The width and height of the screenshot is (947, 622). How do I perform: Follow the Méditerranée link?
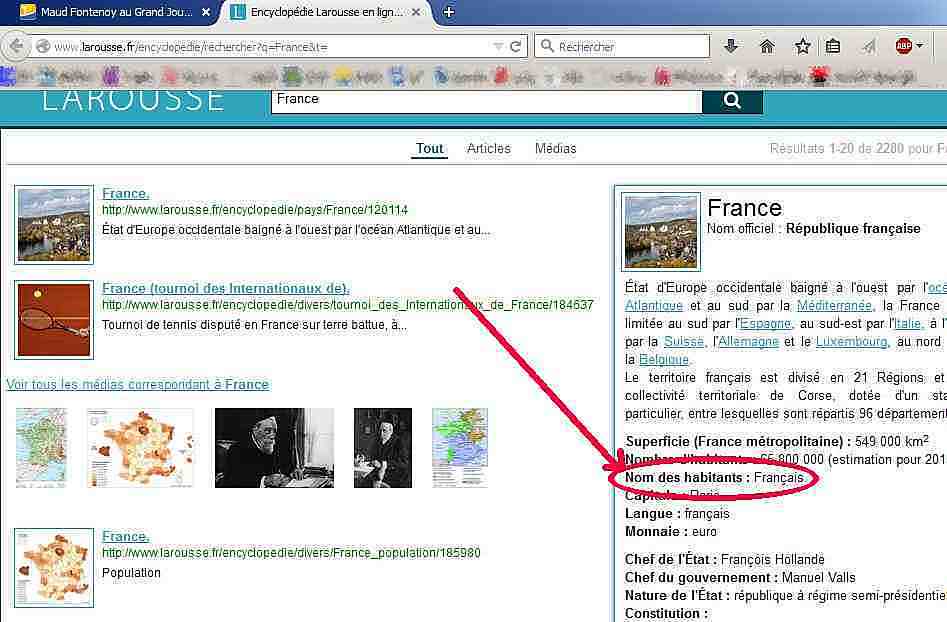835,306
